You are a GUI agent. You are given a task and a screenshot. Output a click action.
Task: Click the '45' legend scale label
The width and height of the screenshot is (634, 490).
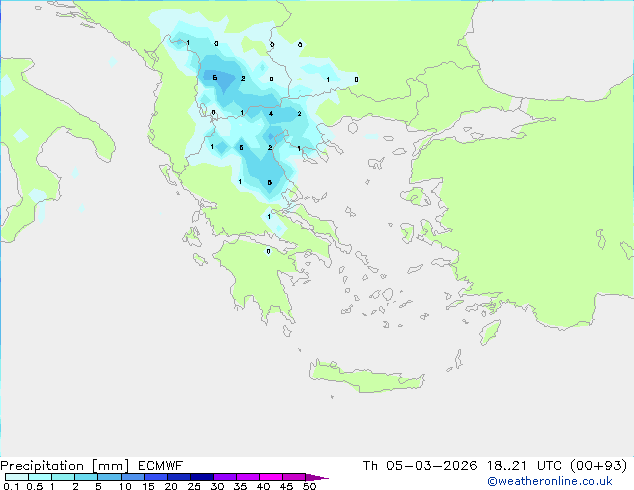tap(286, 486)
